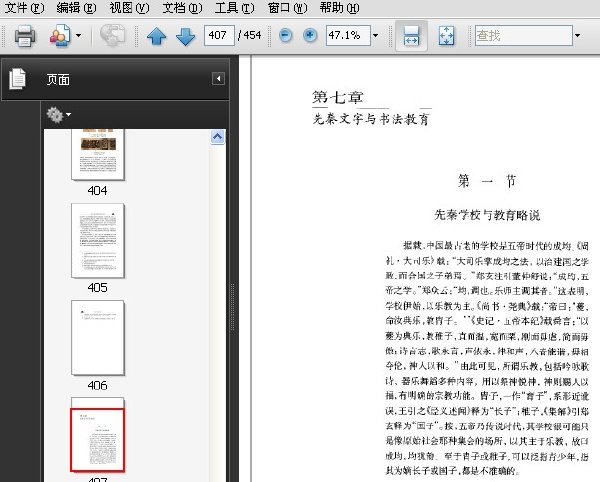Screen dimensions: 600x482
Task: Select page 404 thumbnail
Action: click(98, 154)
